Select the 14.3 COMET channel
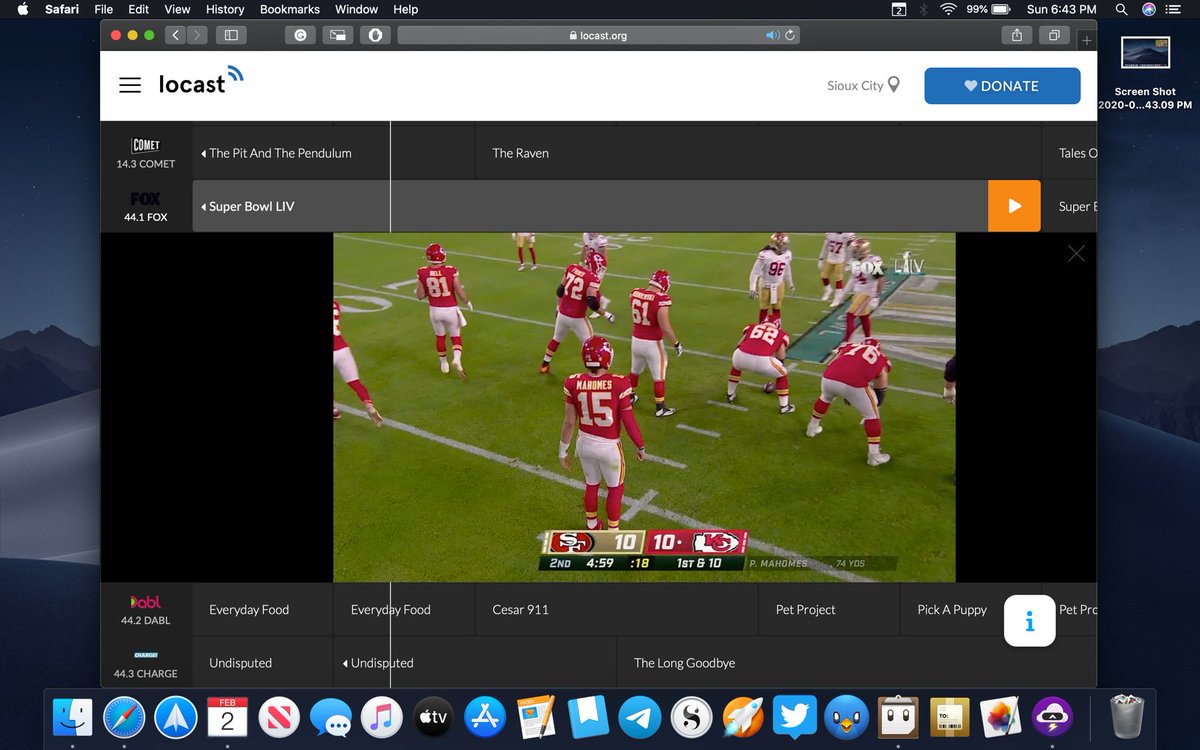1200x750 pixels. [x=146, y=153]
